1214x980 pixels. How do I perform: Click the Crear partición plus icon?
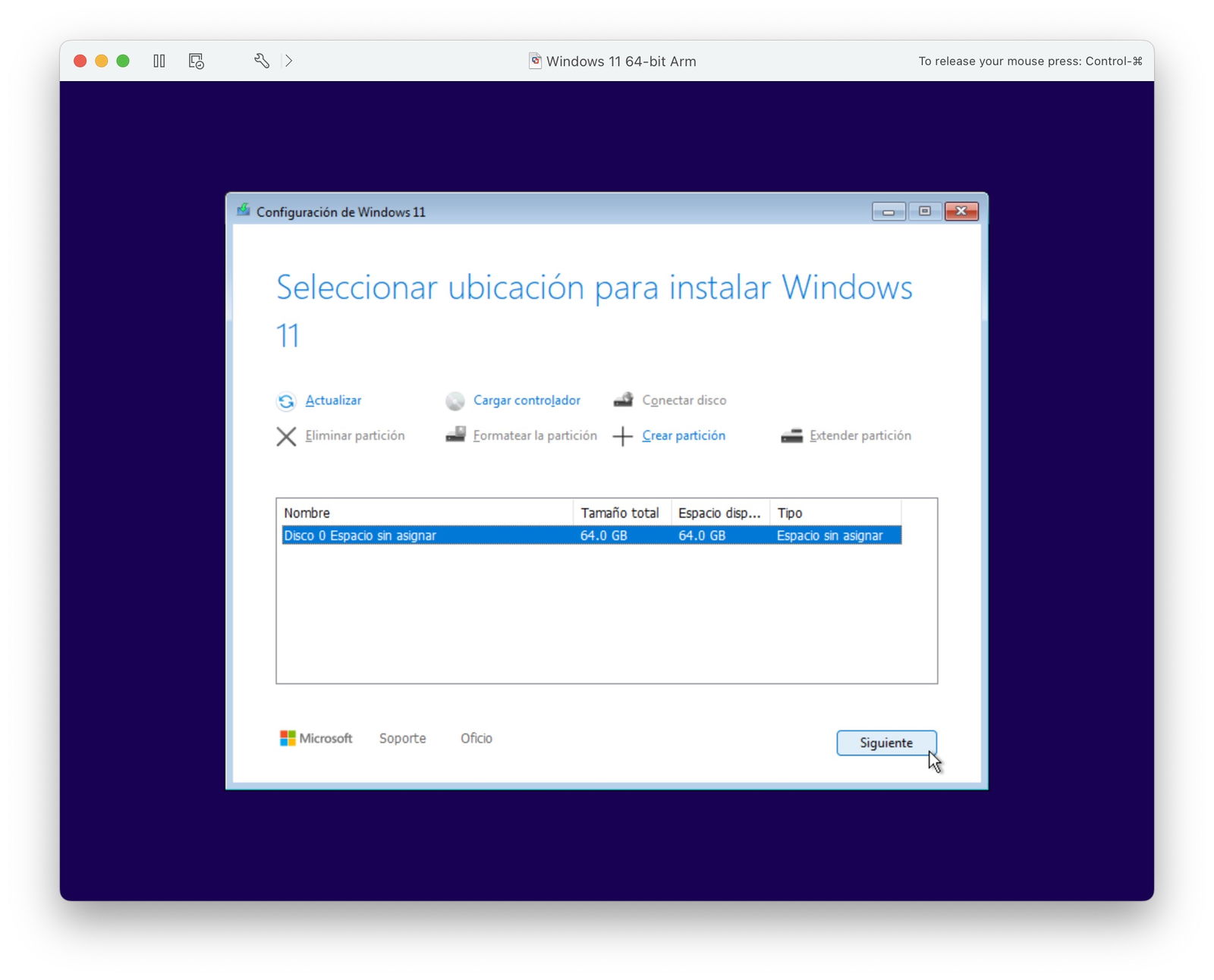(x=622, y=436)
